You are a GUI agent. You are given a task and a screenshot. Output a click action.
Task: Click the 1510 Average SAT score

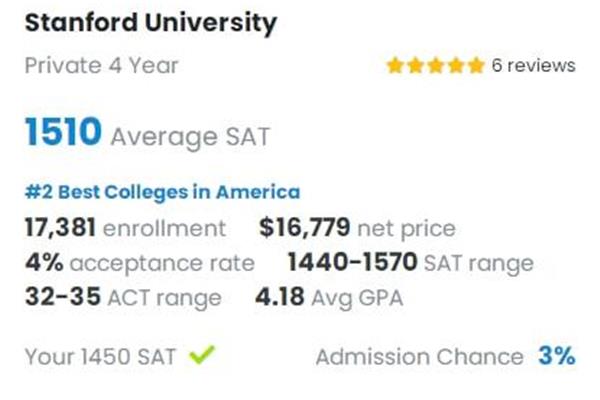point(148,133)
